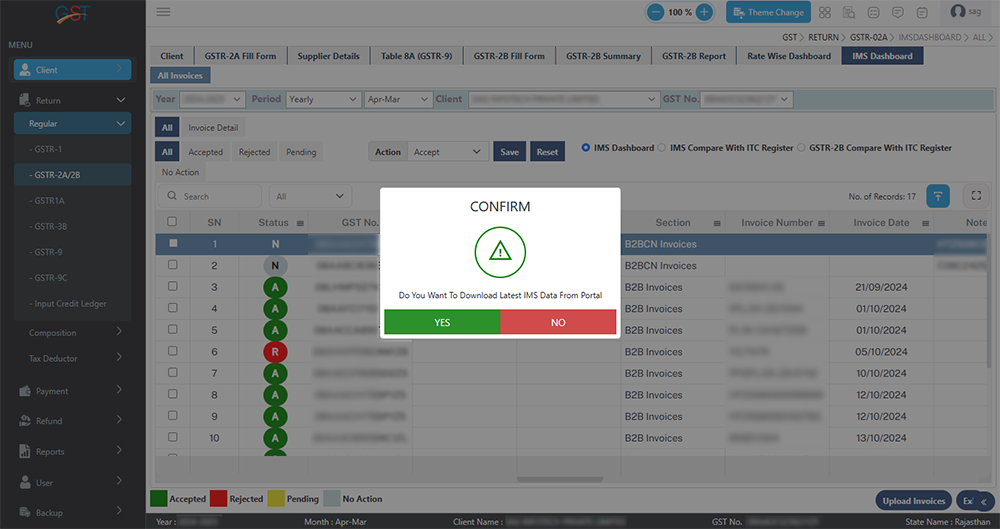The height and width of the screenshot is (529, 1000).
Task: Open the Period Yearly dropdown
Action: coord(323,99)
